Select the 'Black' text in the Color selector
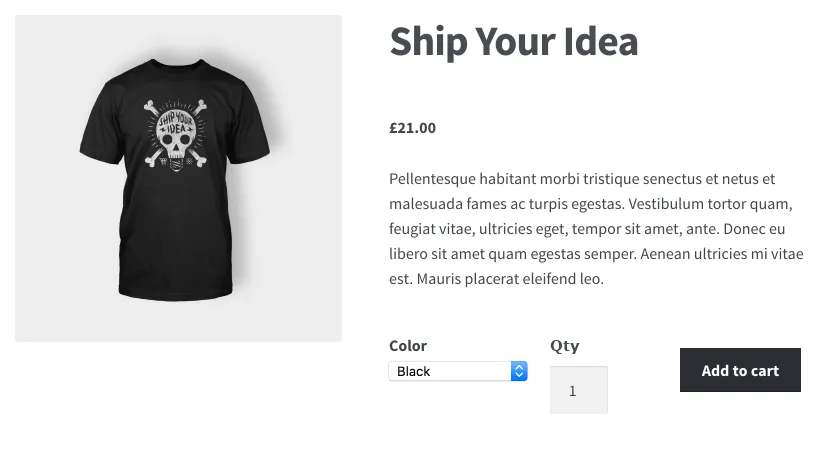 pos(413,371)
